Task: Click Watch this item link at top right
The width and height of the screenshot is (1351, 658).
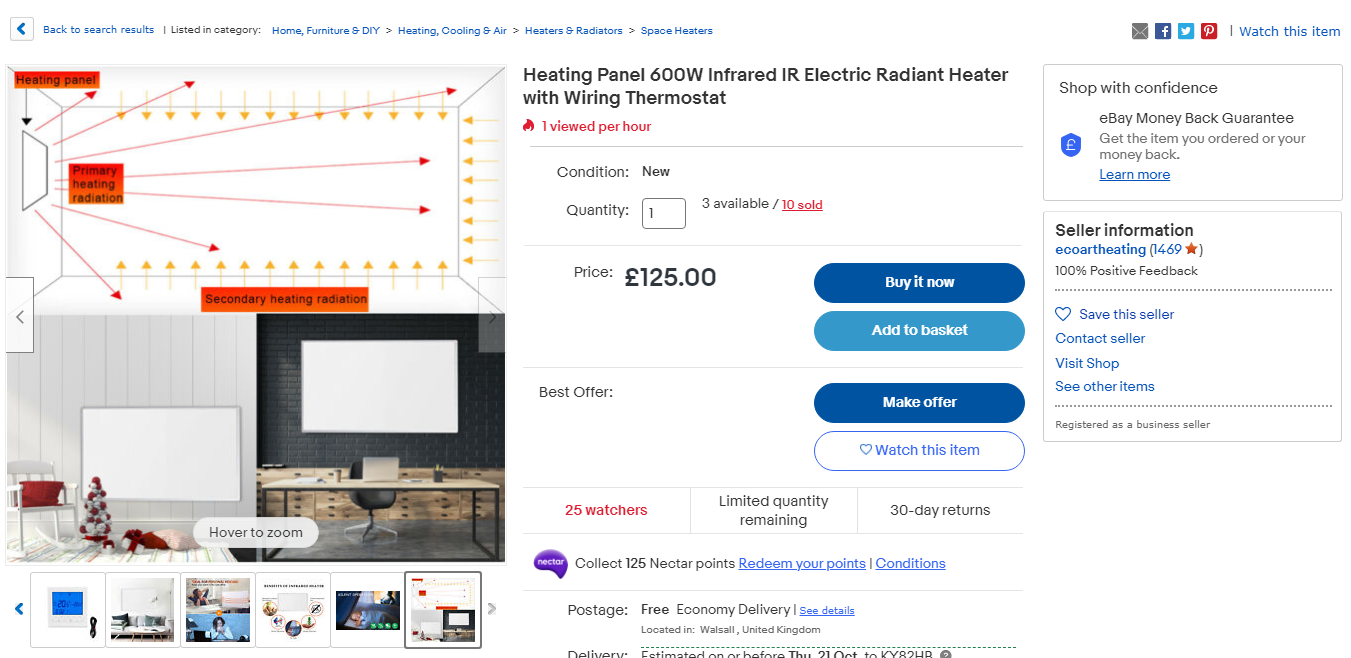Action: pyautogui.click(x=1289, y=31)
